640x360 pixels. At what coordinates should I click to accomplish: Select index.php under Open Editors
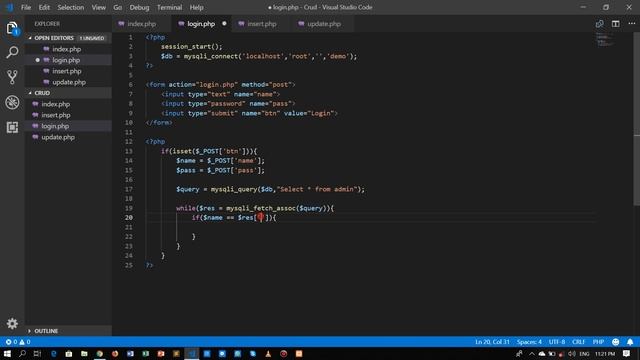click(68, 49)
